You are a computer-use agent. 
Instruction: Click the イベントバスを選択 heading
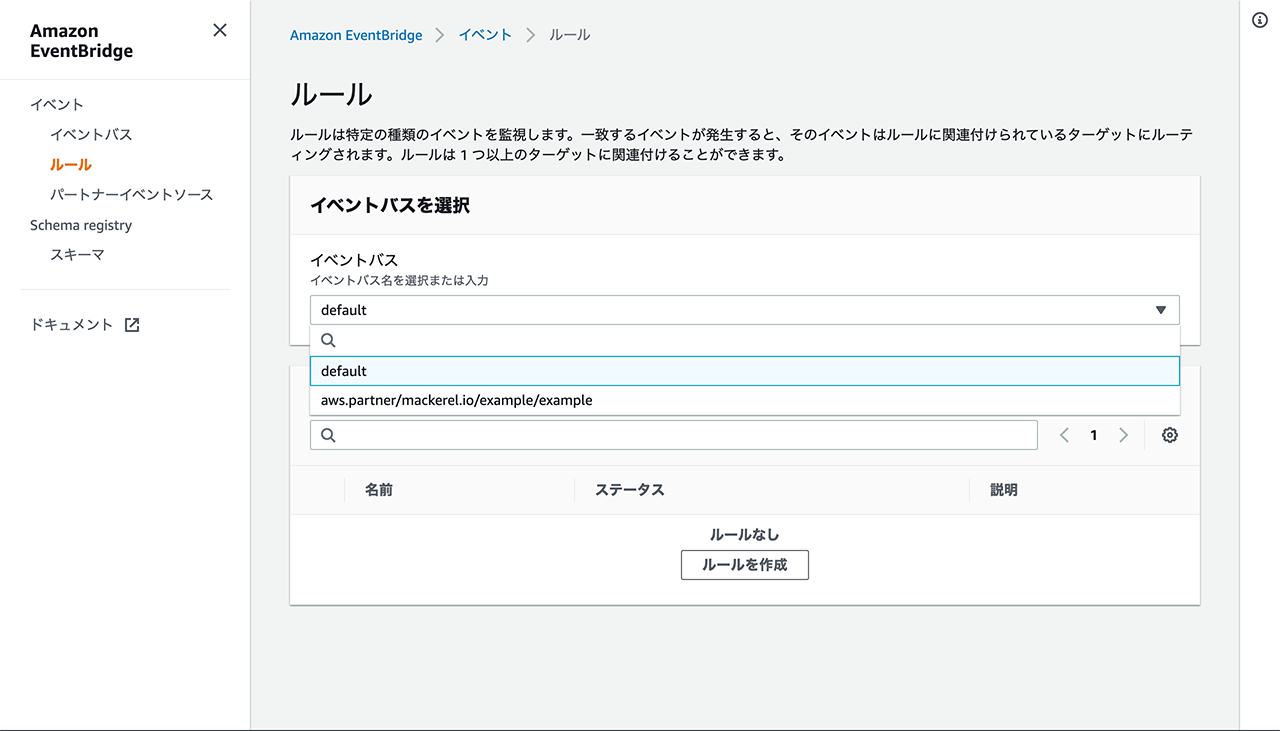pos(390,206)
